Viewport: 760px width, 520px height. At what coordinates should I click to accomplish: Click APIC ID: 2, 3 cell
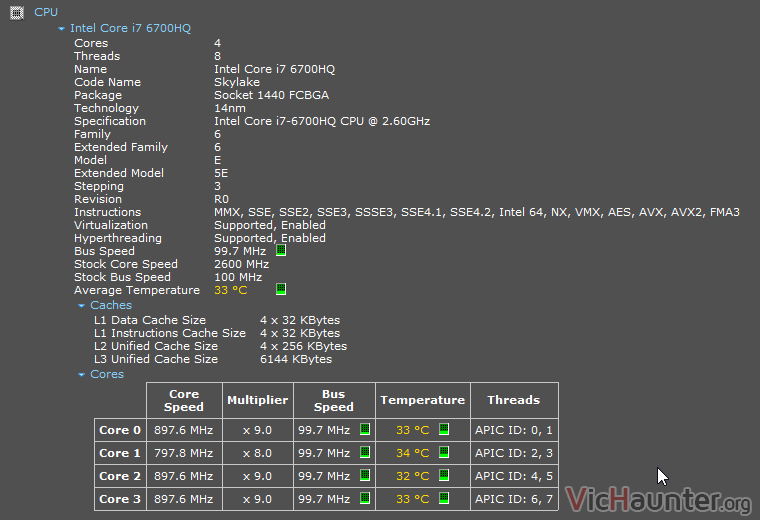coord(514,453)
